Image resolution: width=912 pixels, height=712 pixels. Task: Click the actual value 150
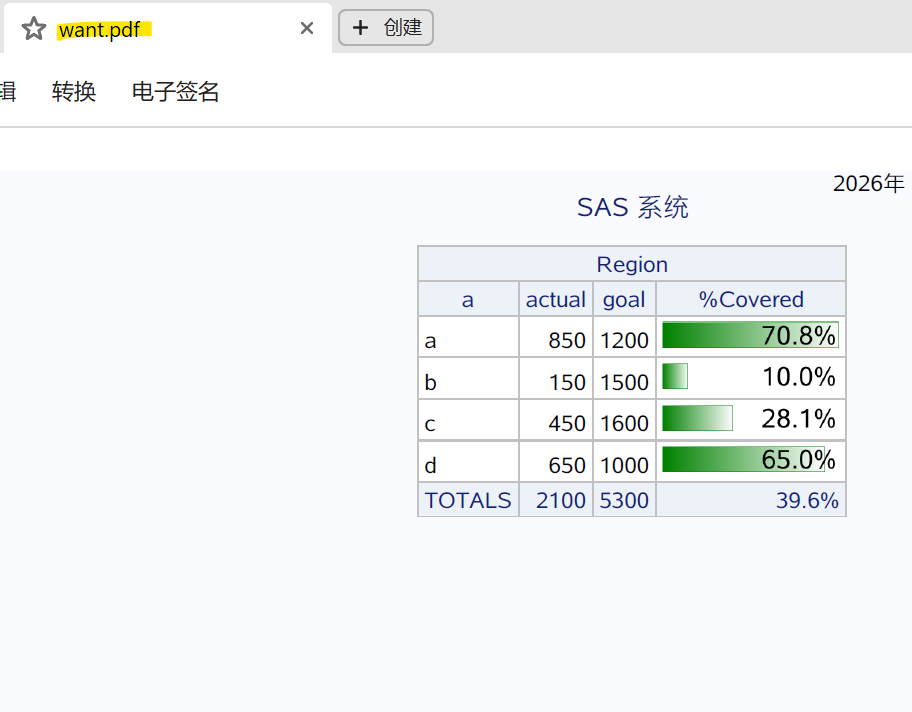point(567,383)
